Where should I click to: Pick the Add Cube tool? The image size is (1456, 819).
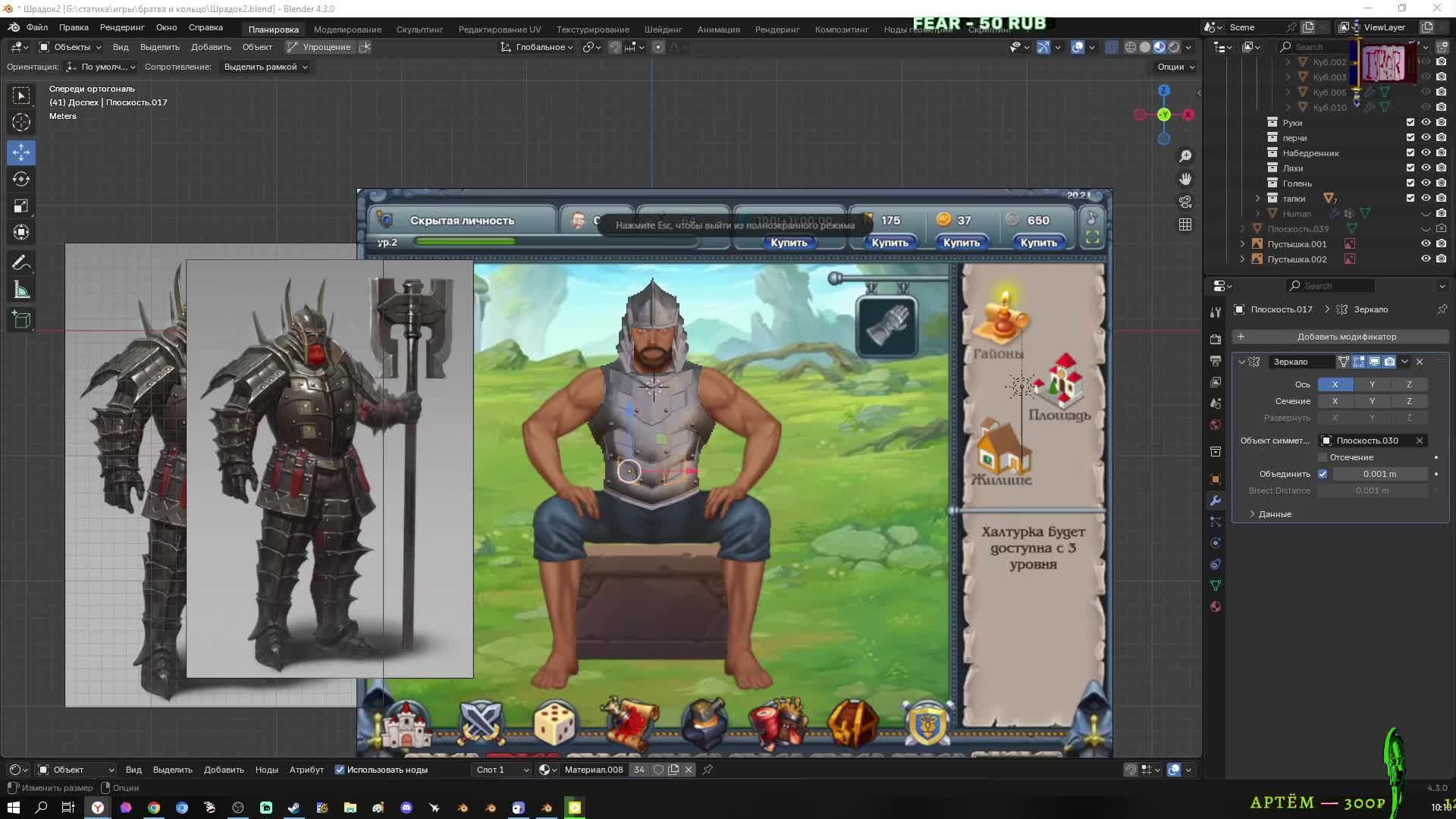point(21,320)
